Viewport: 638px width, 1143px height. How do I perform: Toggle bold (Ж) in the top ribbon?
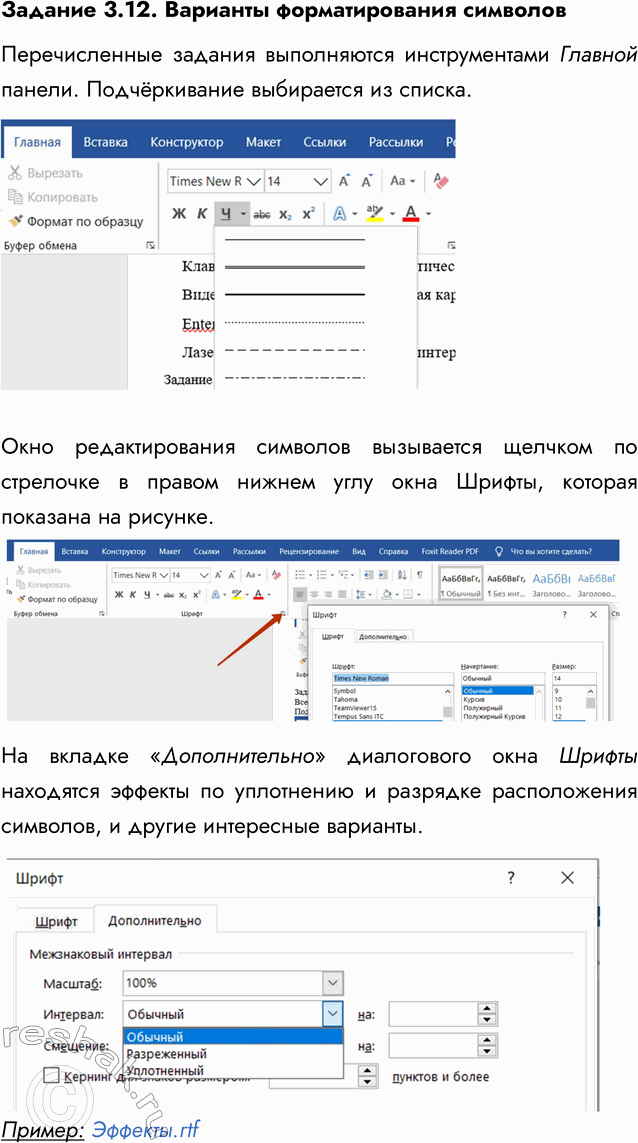tap(179, 213)
